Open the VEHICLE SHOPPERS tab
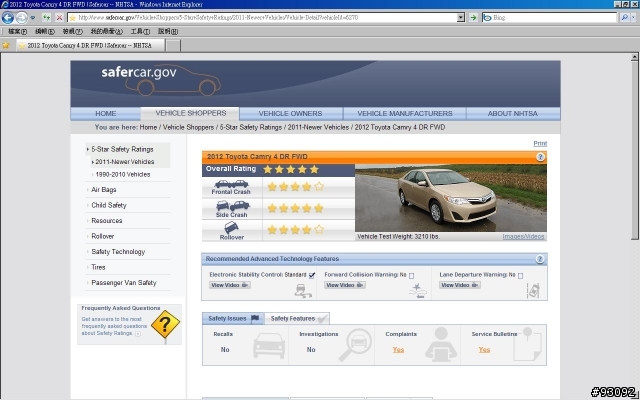 point(191,113)
